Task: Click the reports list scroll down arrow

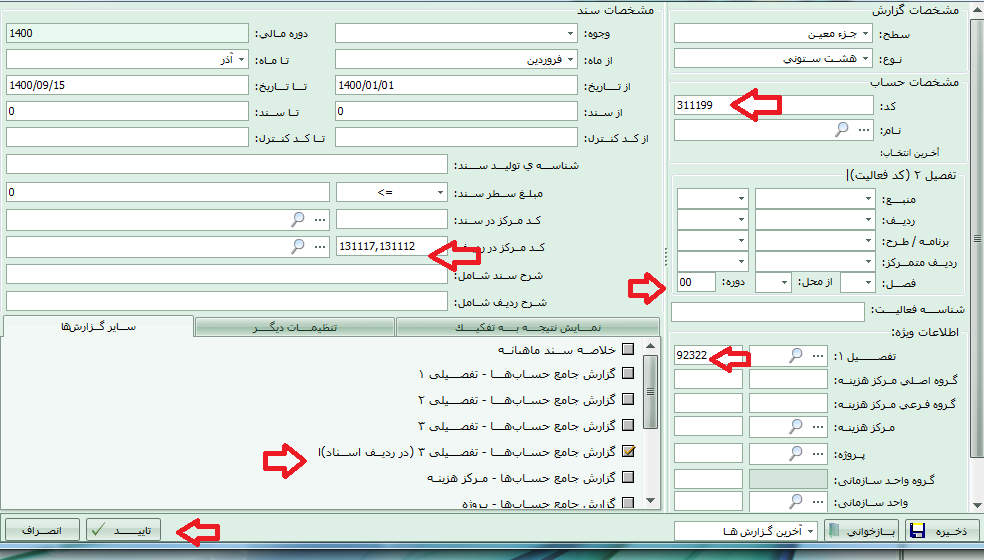Action: 651,500
